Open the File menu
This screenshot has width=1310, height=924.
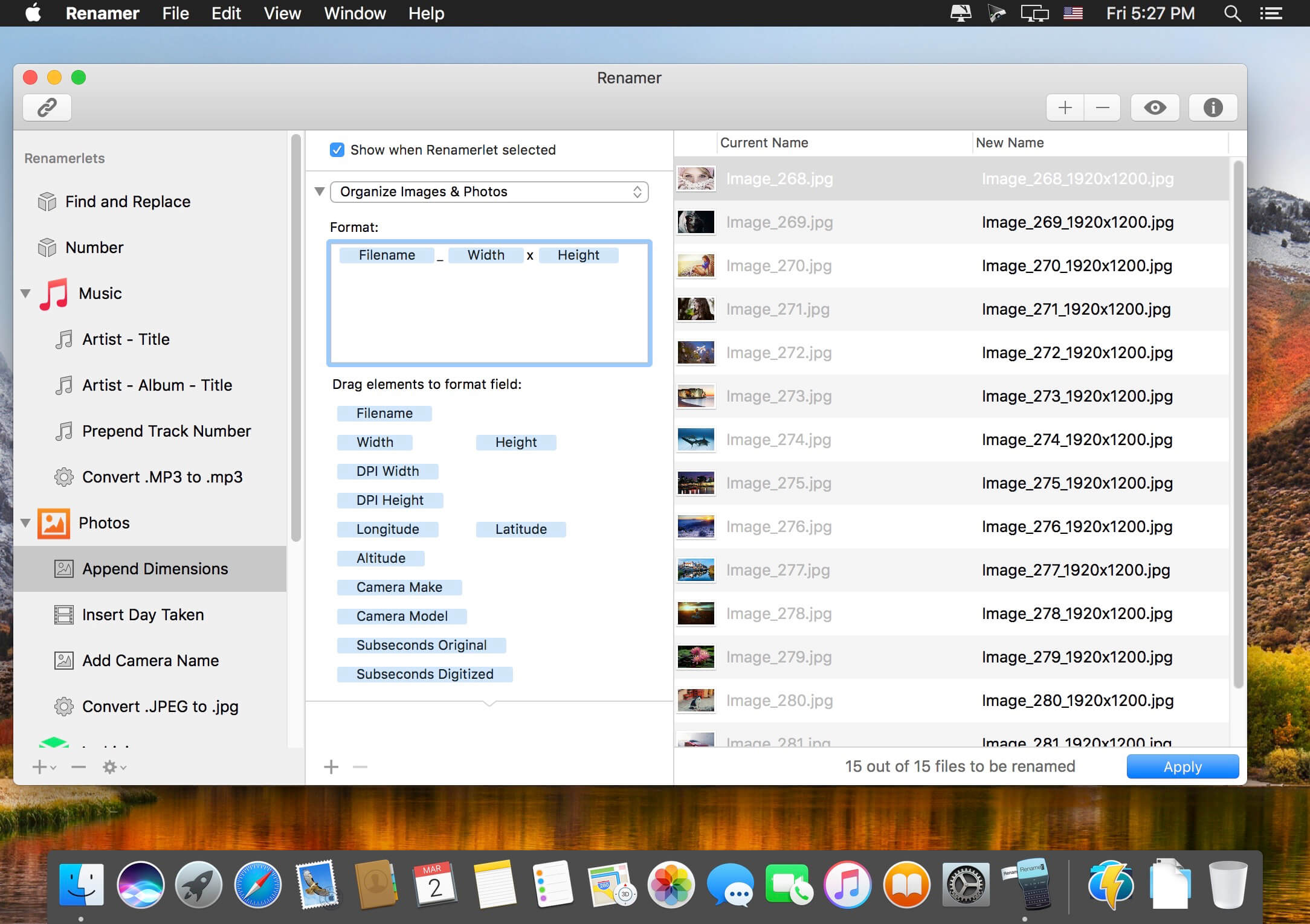coord(173,13)
